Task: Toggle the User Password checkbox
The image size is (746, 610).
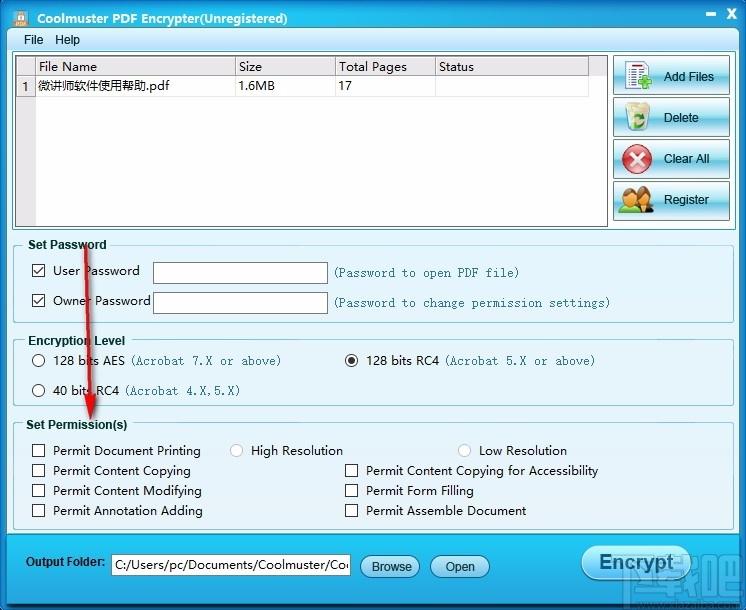Action: pos(39,271)
